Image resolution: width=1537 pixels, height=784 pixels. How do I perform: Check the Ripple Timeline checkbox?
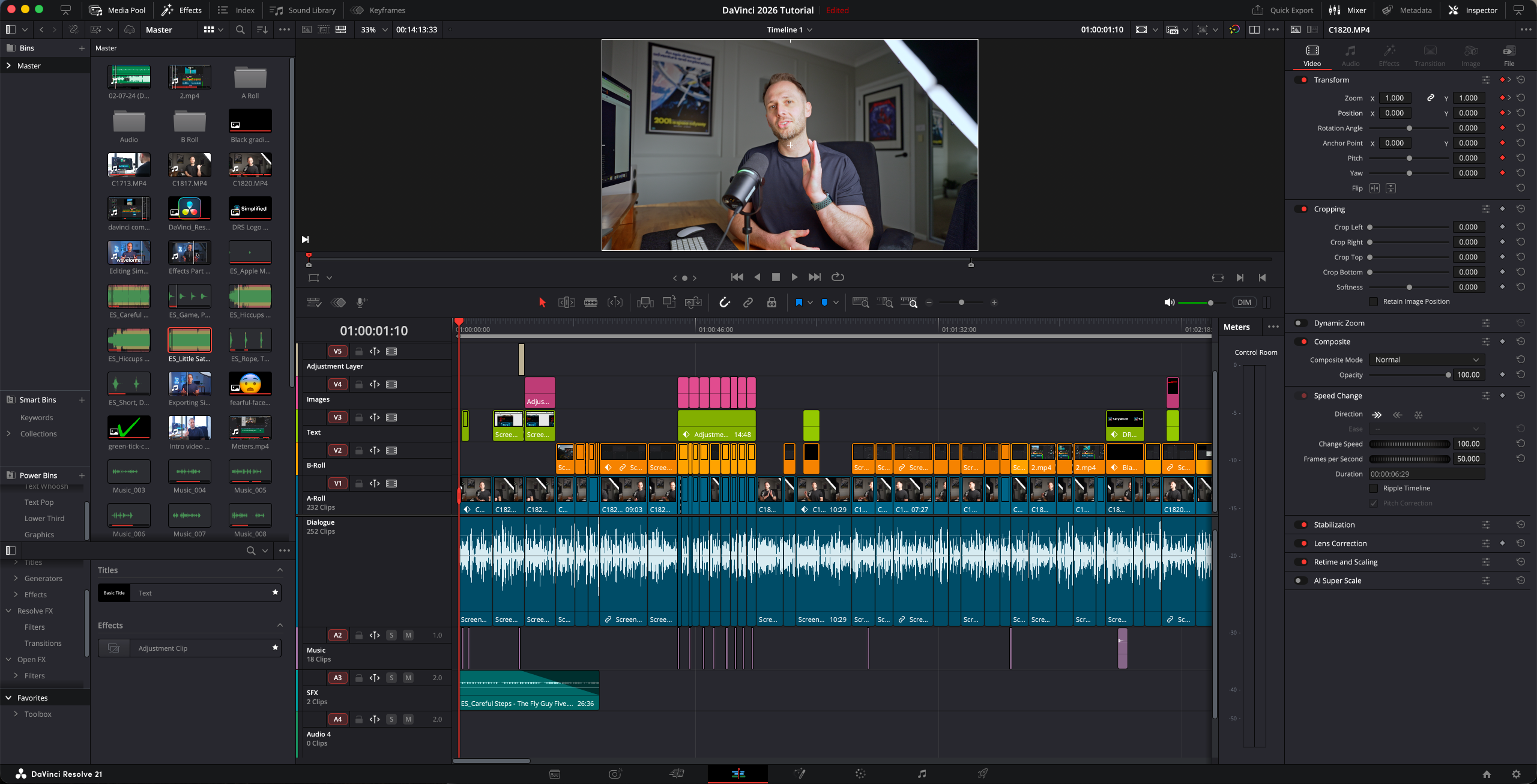point(1373,488)
